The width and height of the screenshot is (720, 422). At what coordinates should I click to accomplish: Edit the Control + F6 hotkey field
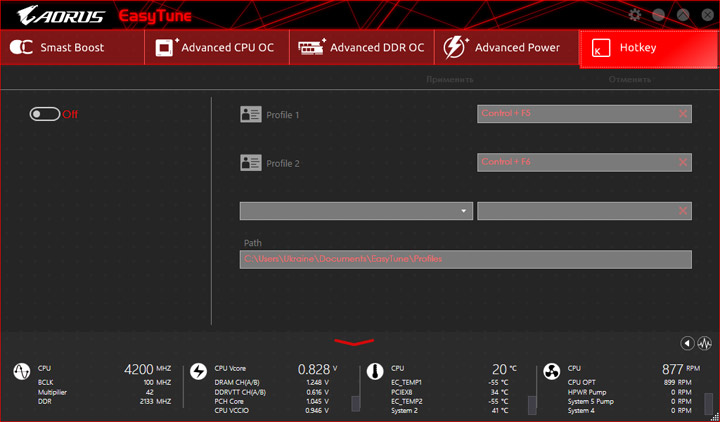pos(584,163)
